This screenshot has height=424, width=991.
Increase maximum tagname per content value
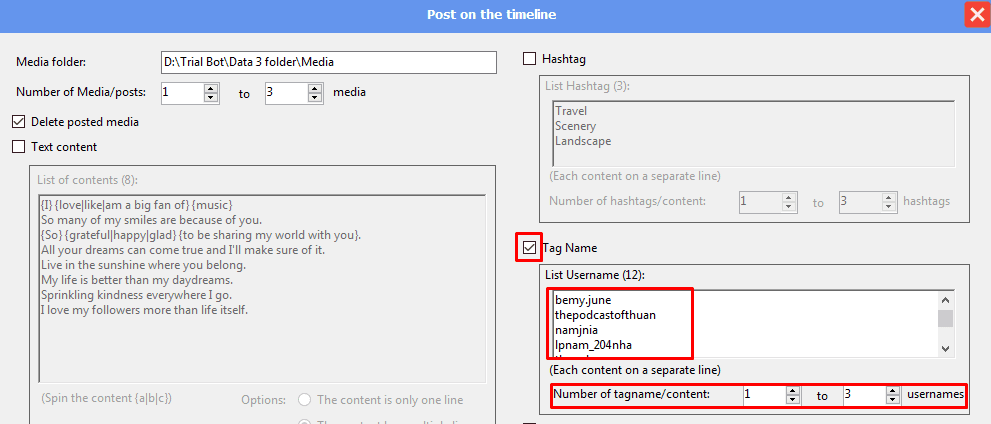(892, 390)
